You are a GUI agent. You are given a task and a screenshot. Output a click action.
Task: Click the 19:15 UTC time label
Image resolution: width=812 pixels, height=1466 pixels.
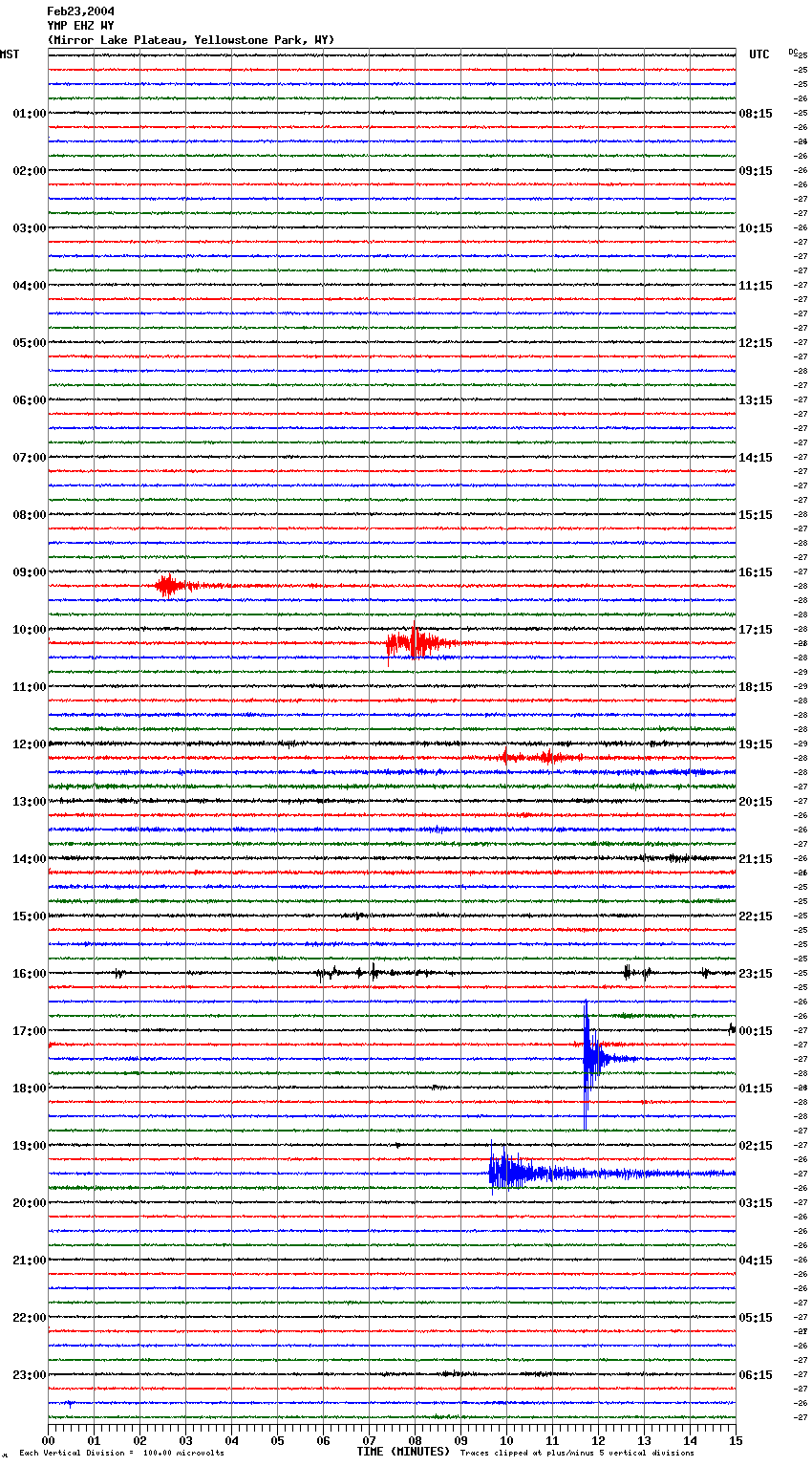(756, 744)
